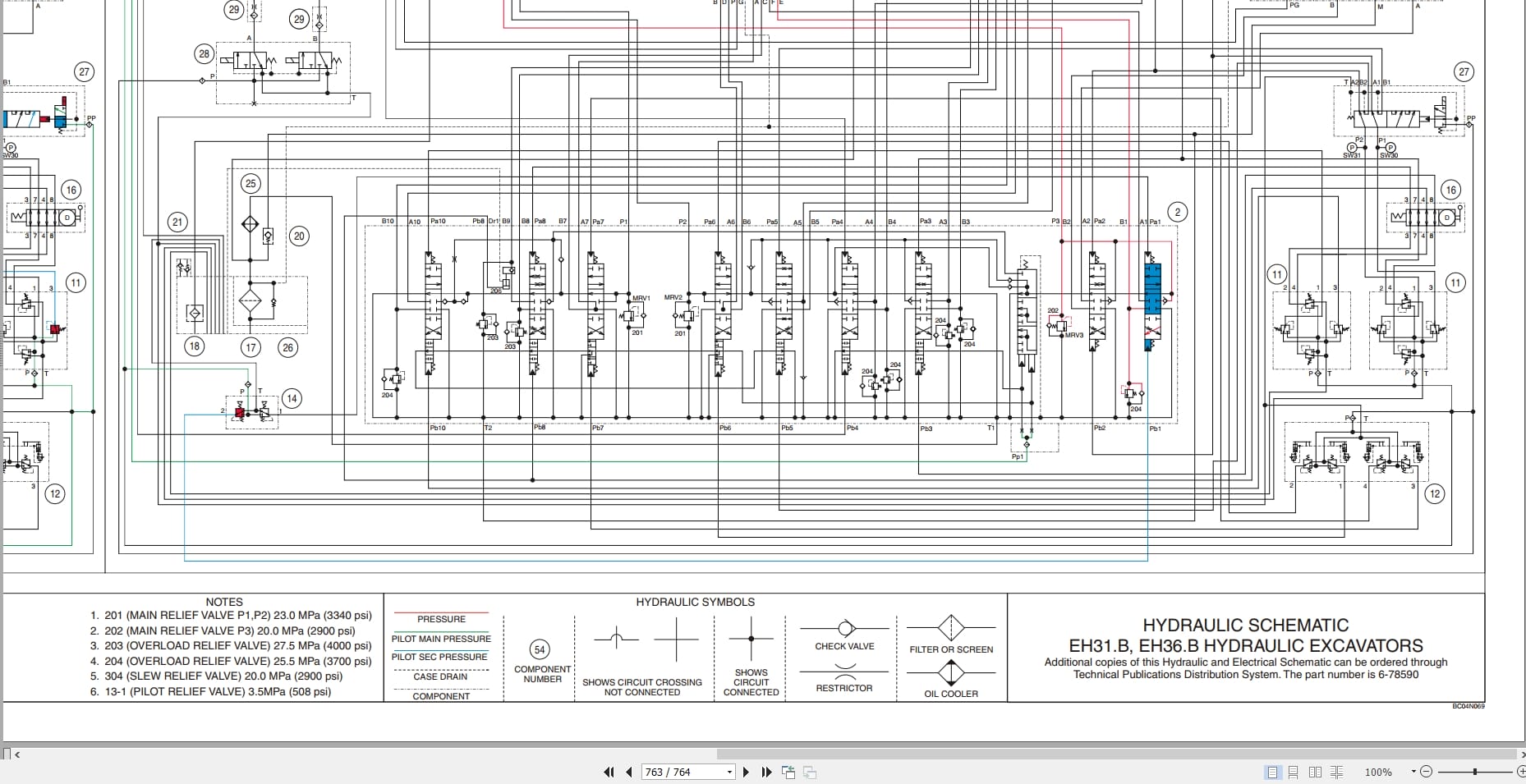Go to the next page
The image size is (1526, 784).
pyautogui.click(x=746, y=772)
